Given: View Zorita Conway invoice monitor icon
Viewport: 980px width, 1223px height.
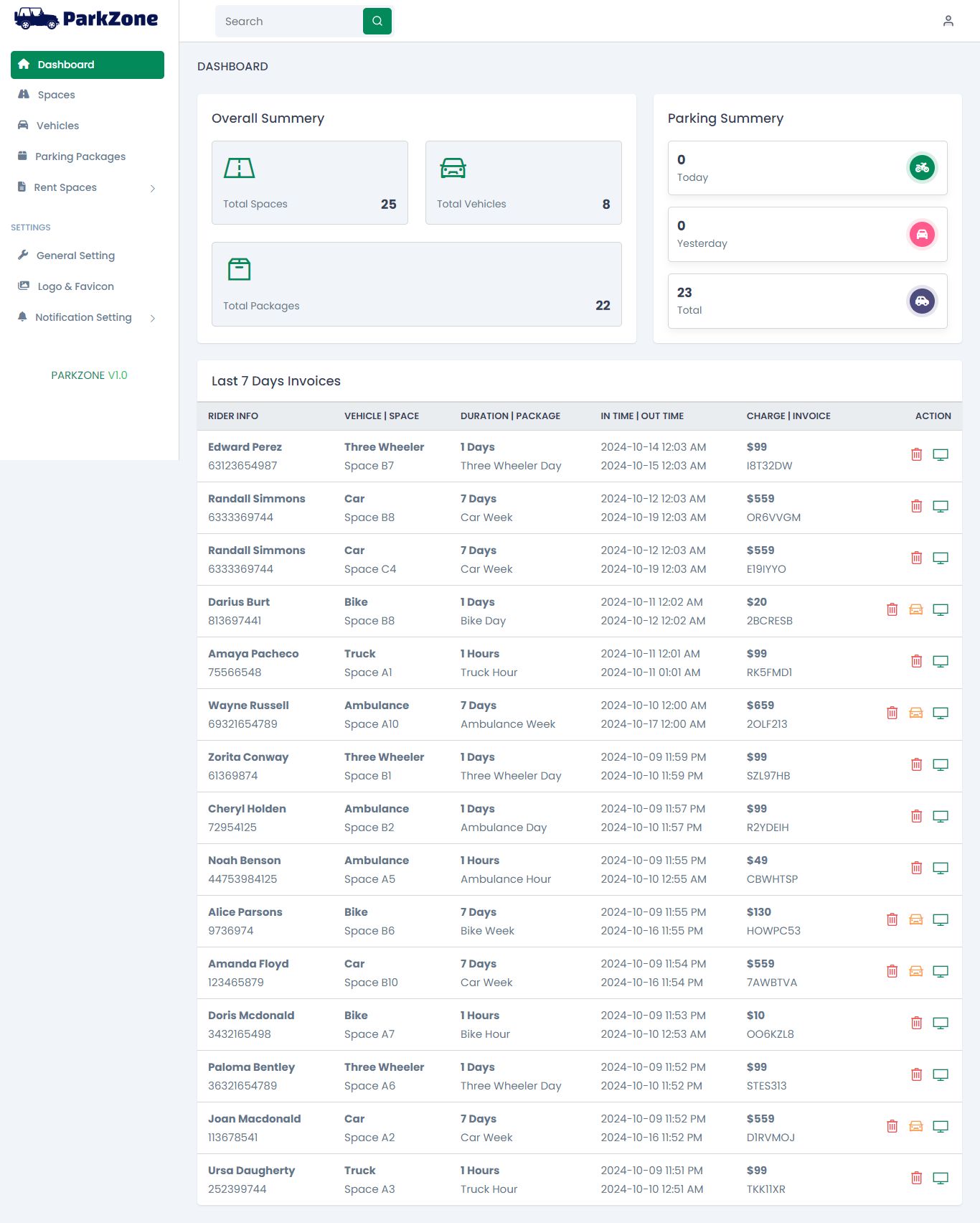Looking at the screenshot, I should coord(941,764).
